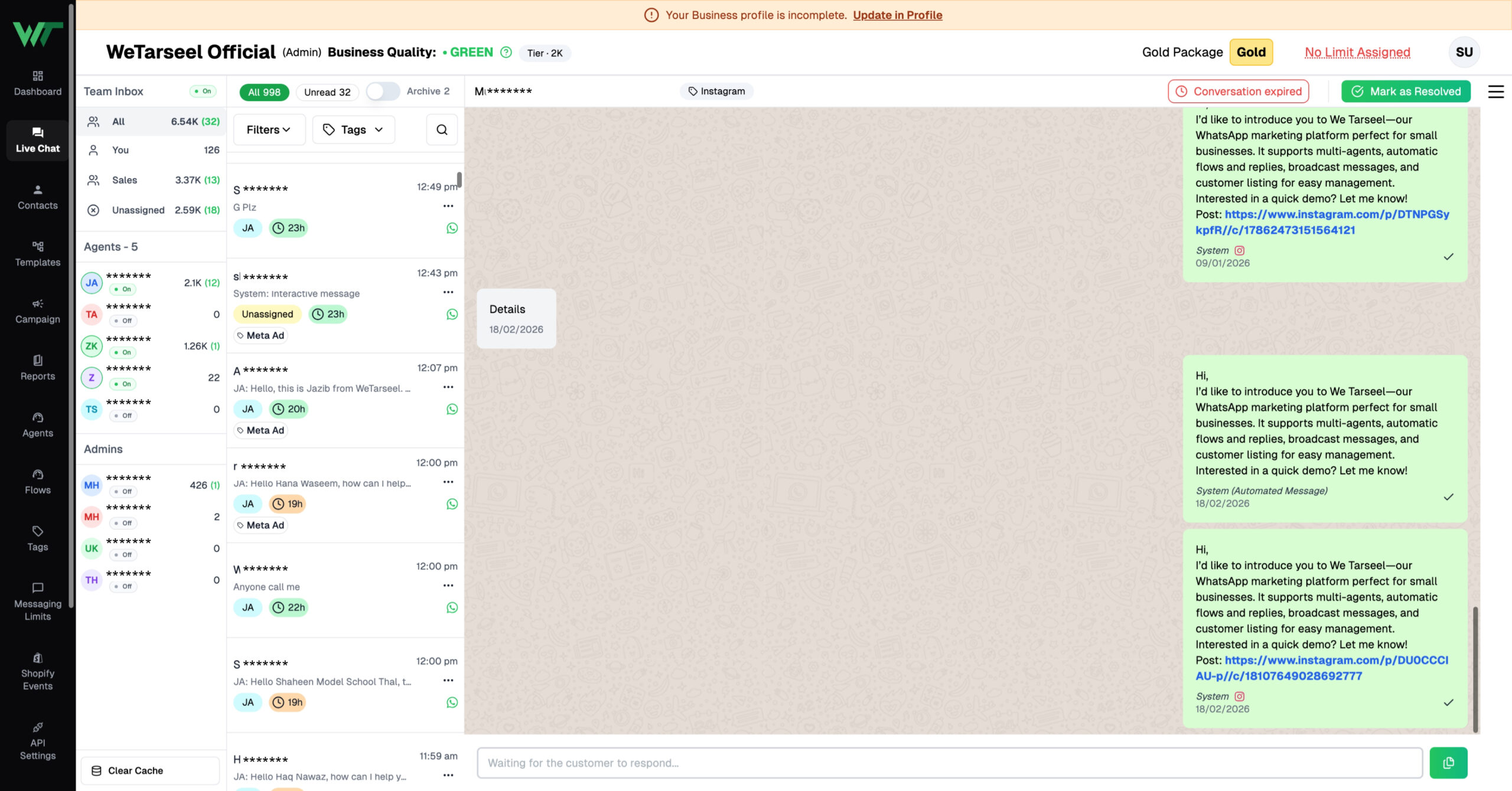Open the SU user avatar menu

(1464, 52)
